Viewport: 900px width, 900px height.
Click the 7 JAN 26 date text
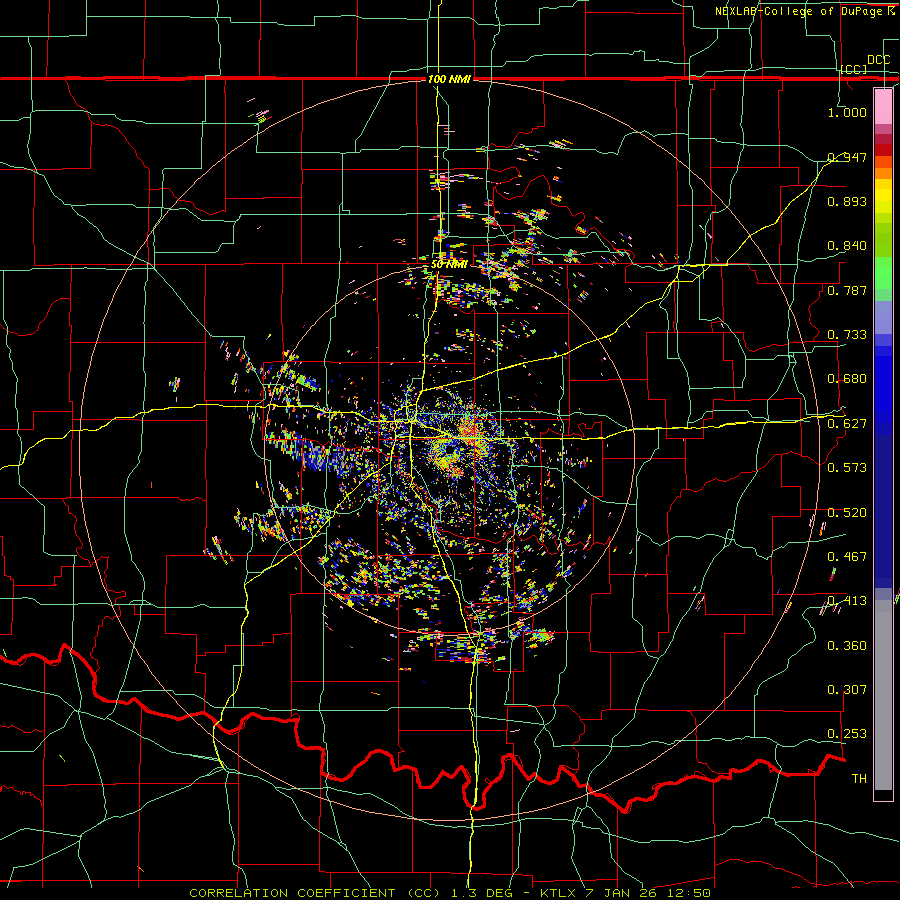pyautogui.click(x=621, y=893)
